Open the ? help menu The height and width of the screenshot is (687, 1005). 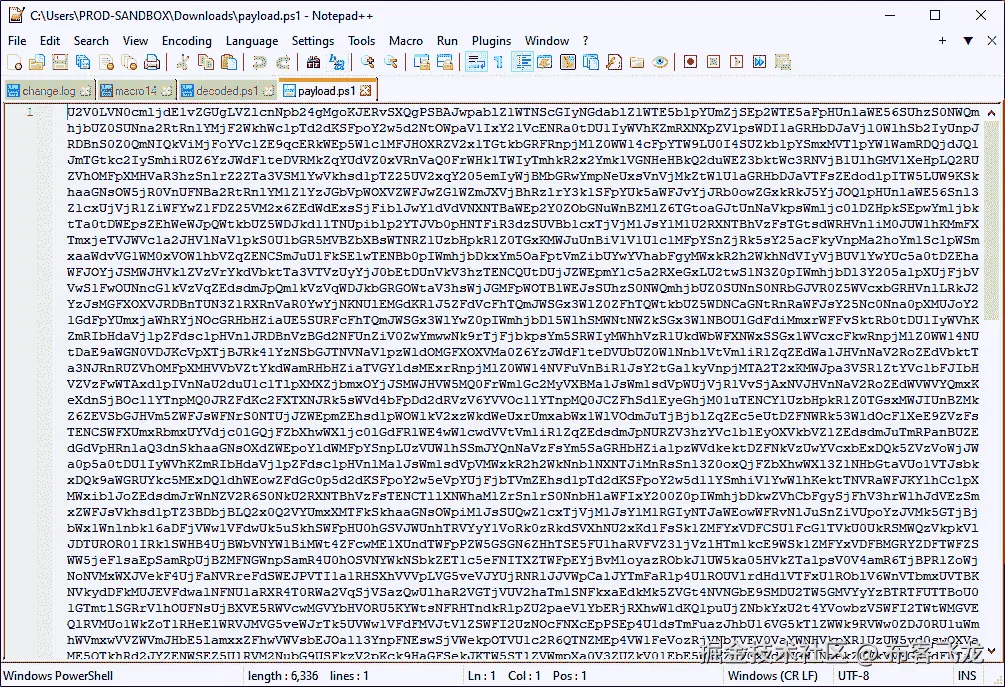point(585,40)
